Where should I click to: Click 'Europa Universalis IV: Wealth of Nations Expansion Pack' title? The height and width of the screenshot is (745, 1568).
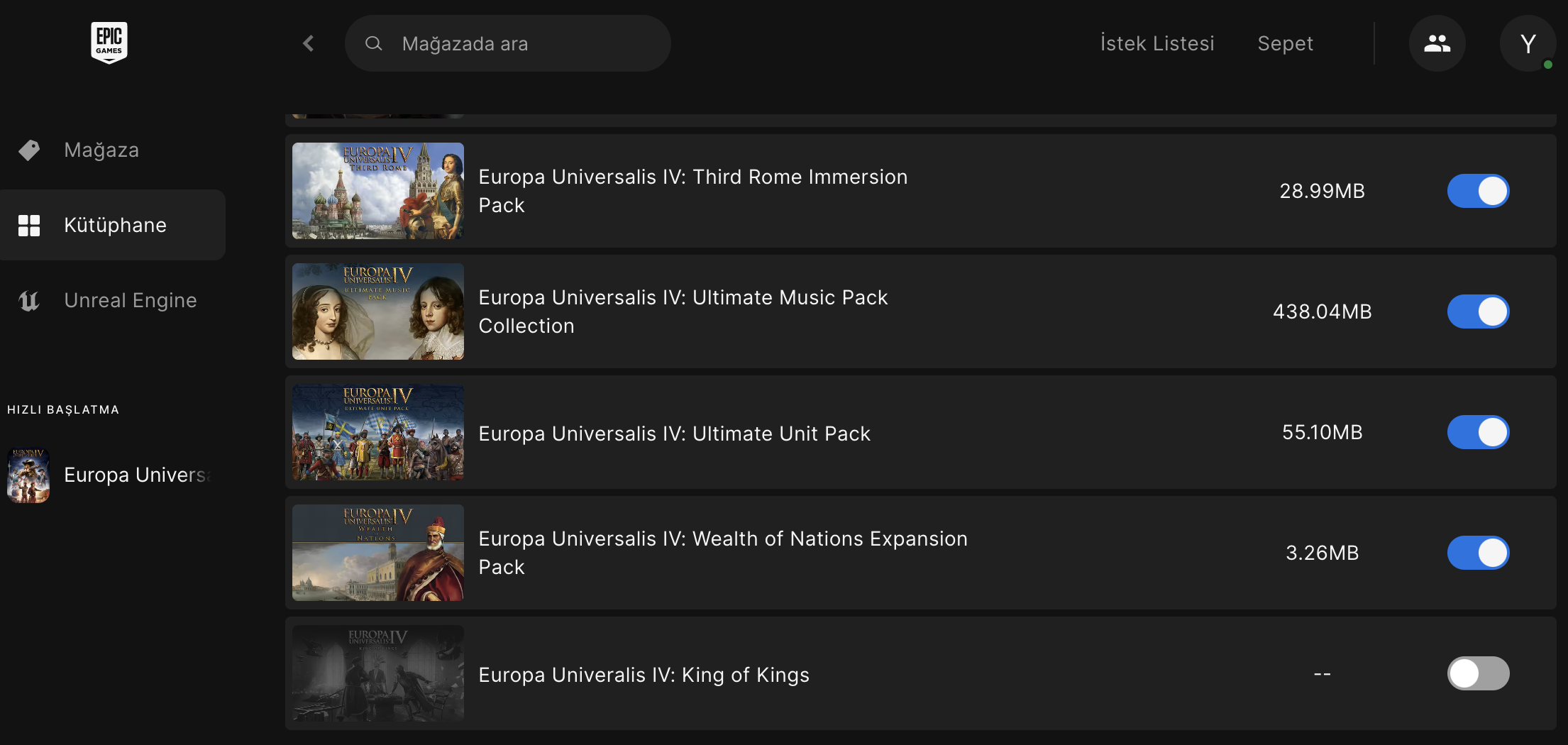coord(723,553)
